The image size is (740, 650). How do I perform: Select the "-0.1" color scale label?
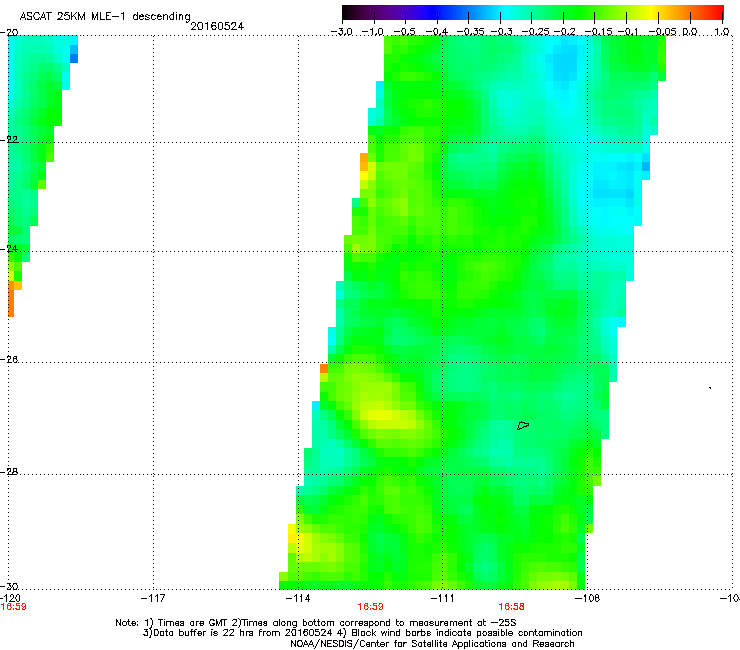pos(628,32)
